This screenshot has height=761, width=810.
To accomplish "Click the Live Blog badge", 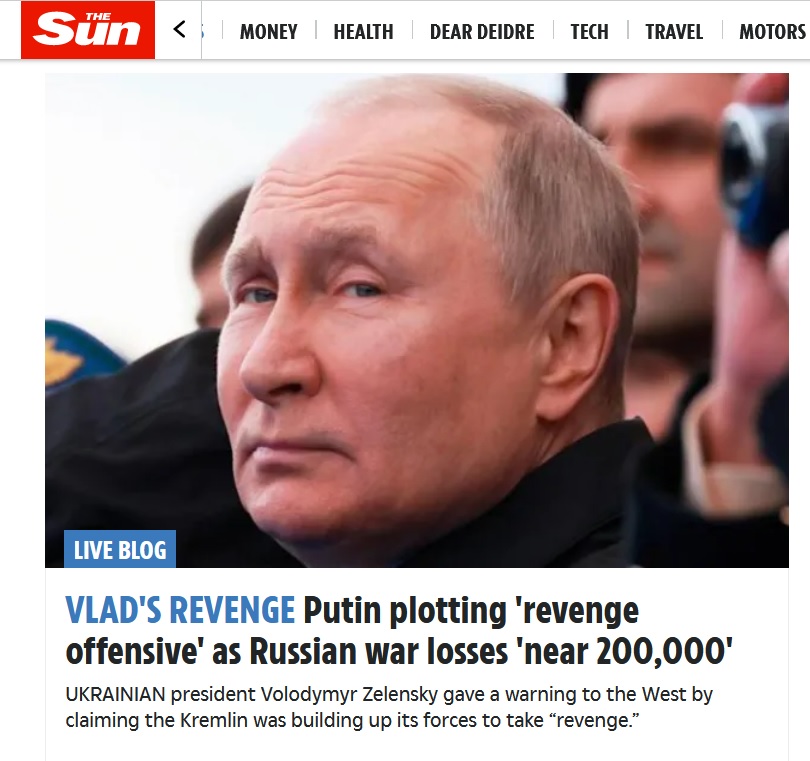I will (120, 549).
